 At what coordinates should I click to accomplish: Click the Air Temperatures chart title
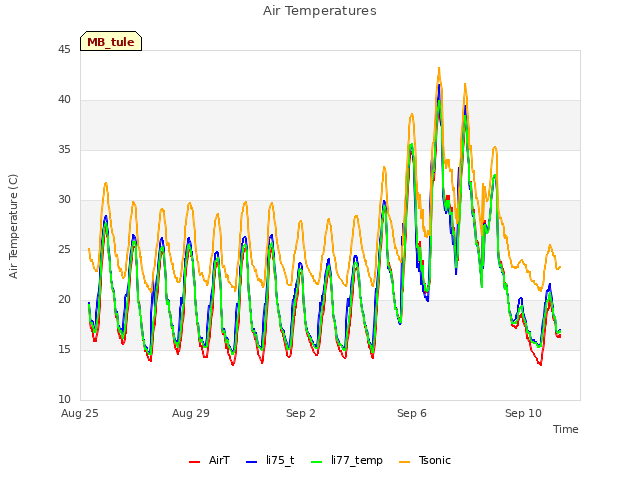tap(320, 11)
